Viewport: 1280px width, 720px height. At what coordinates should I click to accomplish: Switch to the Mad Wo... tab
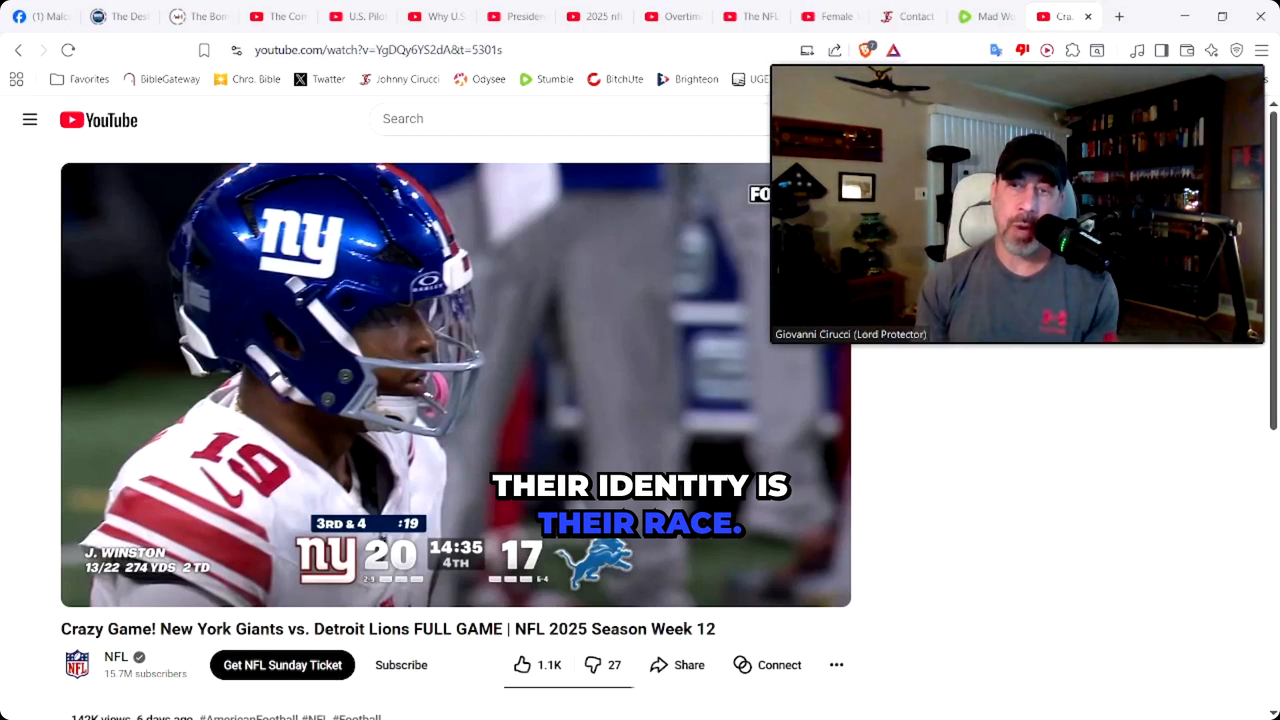[985, 16]
